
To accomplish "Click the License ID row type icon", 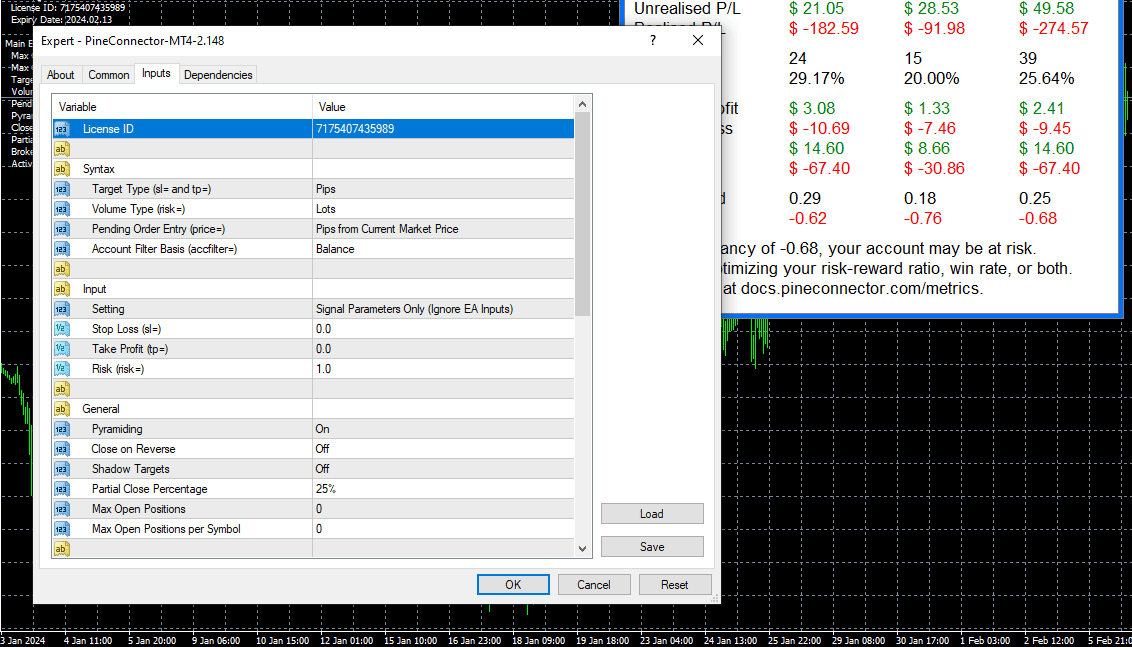I will pyautogui.click(x=62, y=129).
